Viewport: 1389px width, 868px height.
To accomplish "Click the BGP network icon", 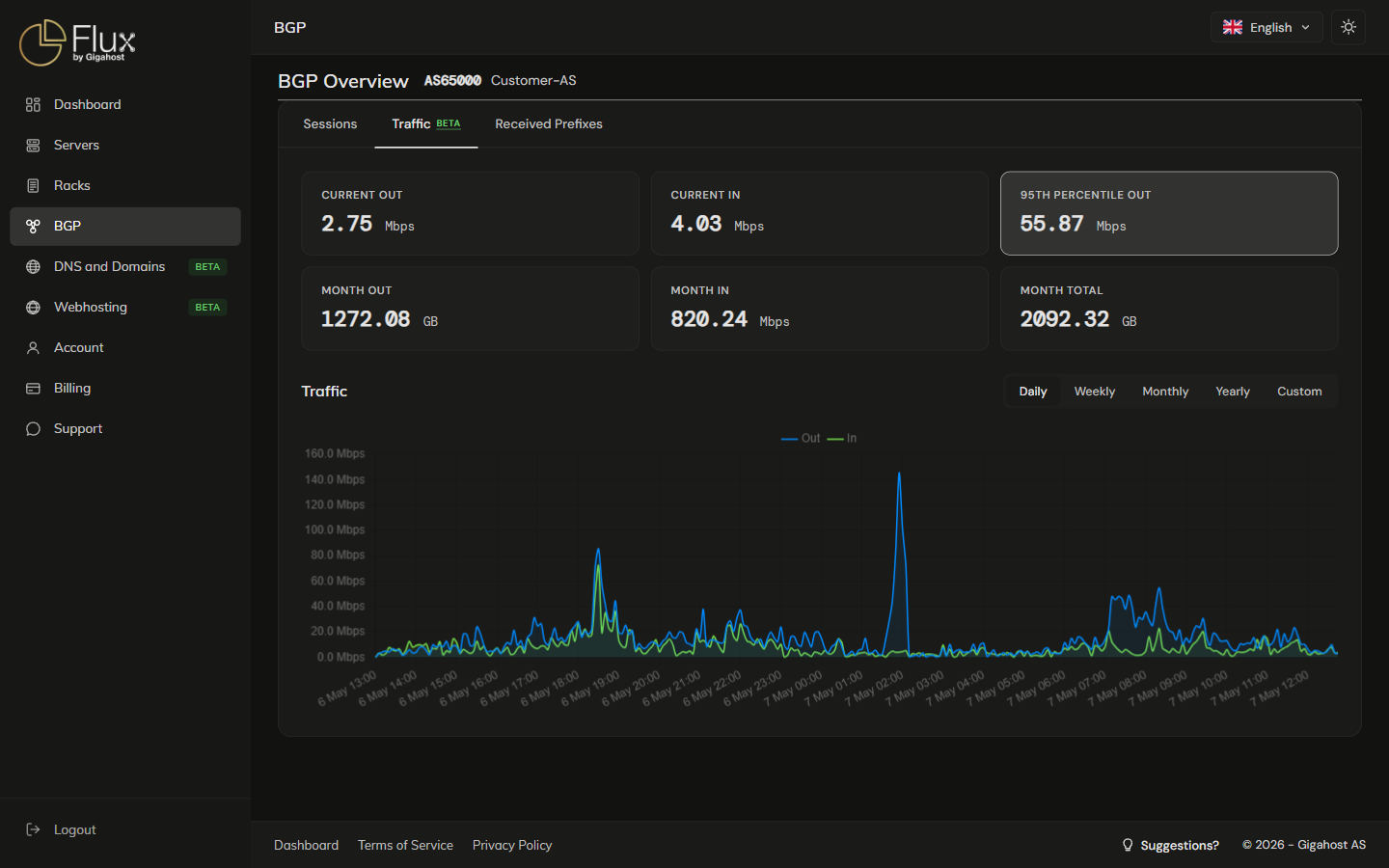I will (x=33, y=226).
